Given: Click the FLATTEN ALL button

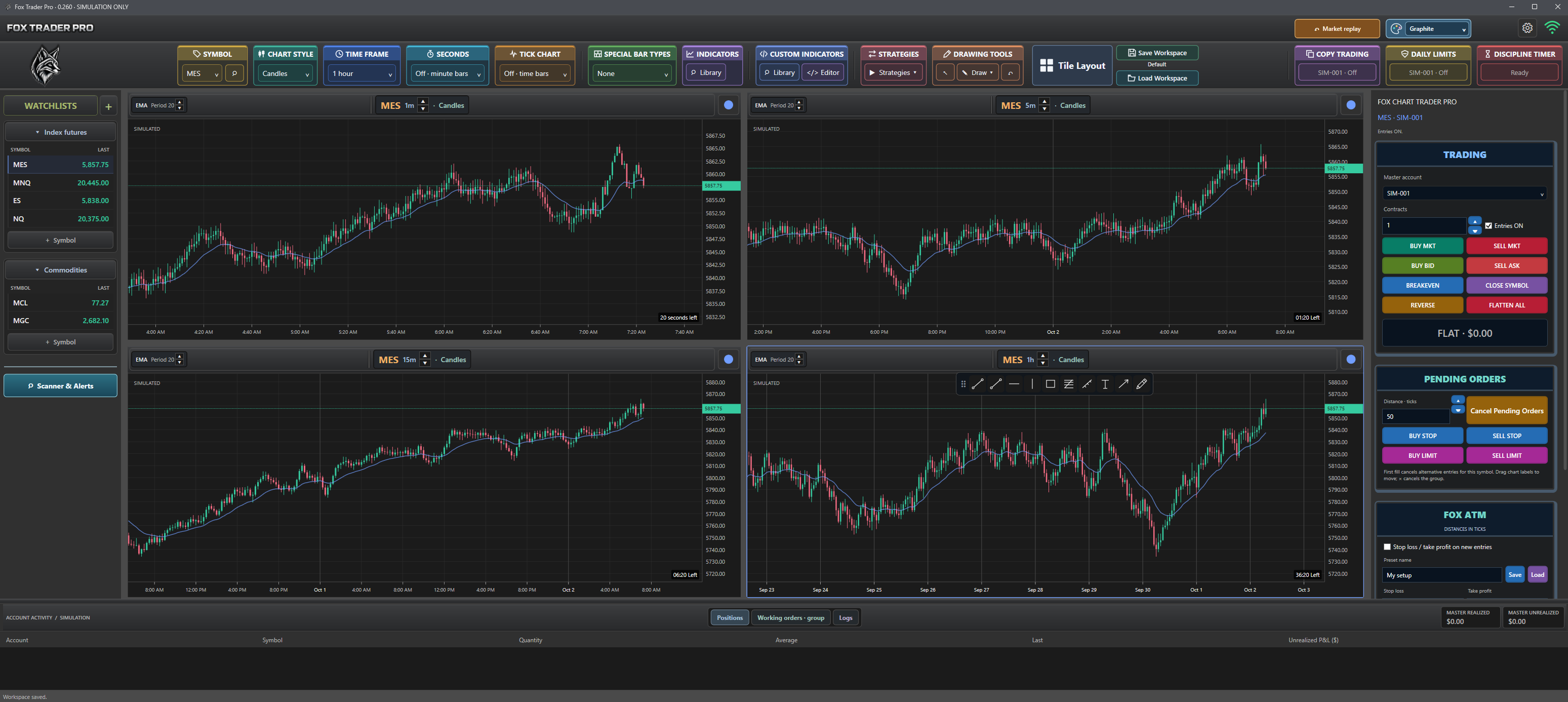Looking at the screenshot, I should [1507, 305].
